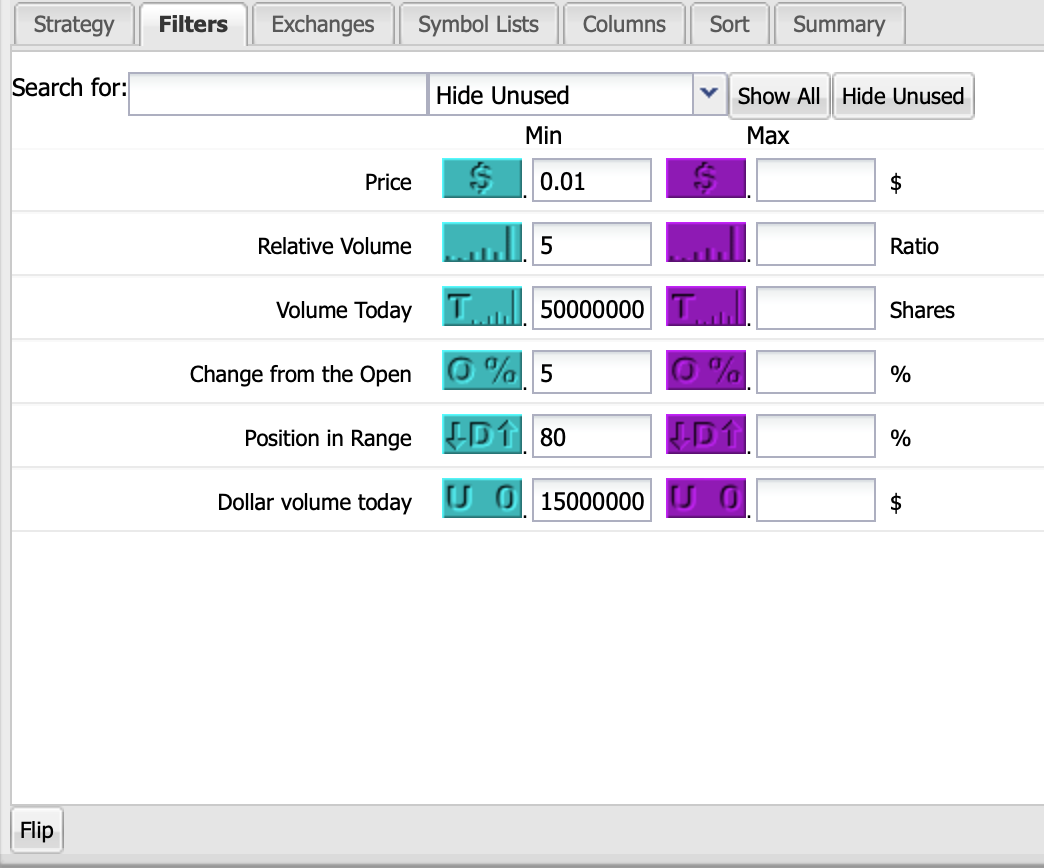Click the teal Change from the Open icon
The height and width of the screenshot is (868, 1044).
click(x=481, y=373)
